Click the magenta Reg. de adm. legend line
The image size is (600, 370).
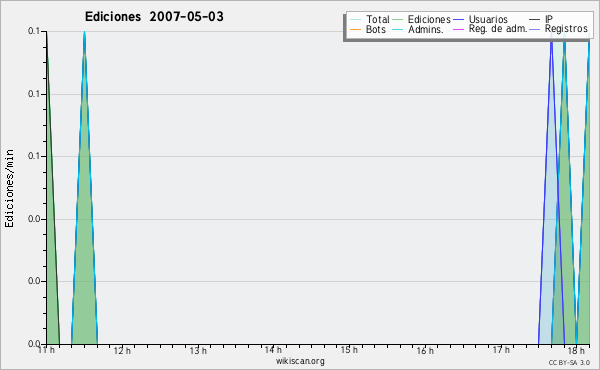pyautogui.click(x=458, y=29)
